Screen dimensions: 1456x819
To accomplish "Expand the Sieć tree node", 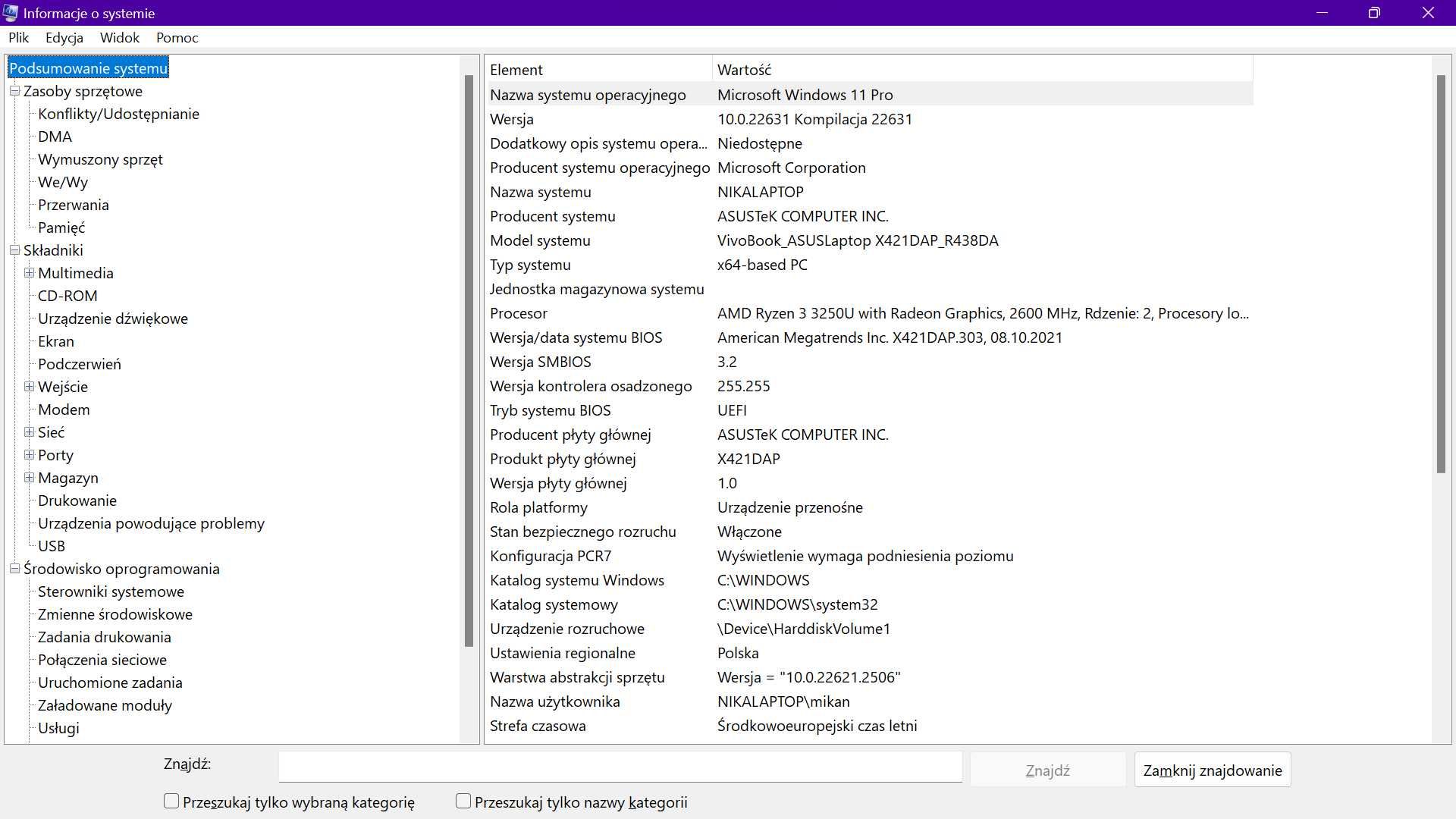I will (x=29, y=432).
